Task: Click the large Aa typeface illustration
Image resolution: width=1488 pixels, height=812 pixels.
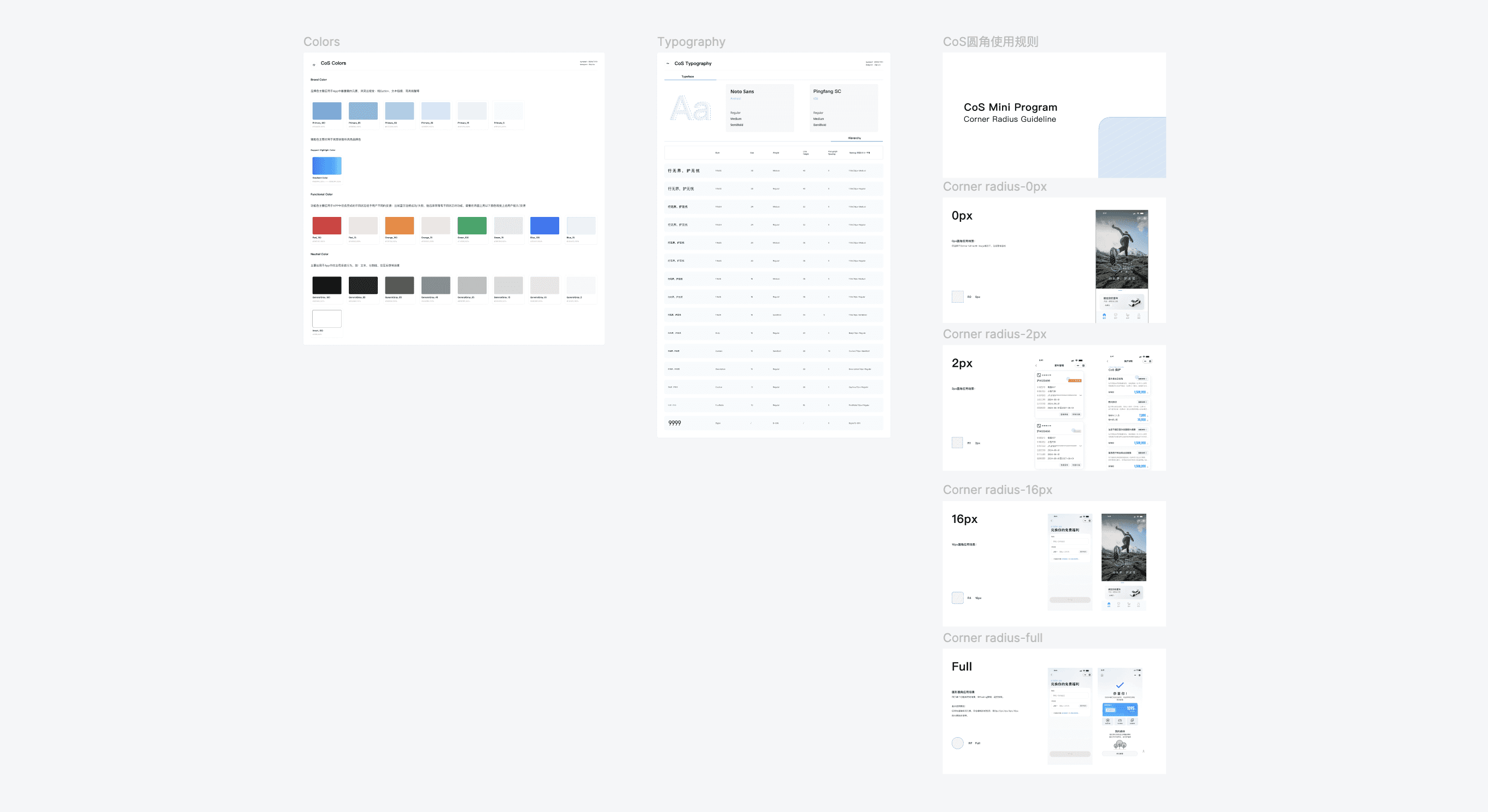Action: pyautogui.click(x=690, y=109)
